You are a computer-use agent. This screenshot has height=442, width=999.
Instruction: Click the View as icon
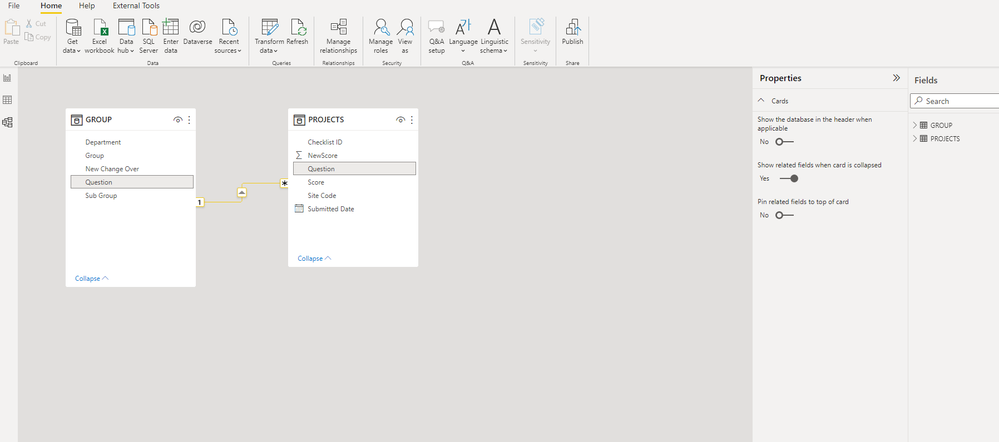point(405,27)
